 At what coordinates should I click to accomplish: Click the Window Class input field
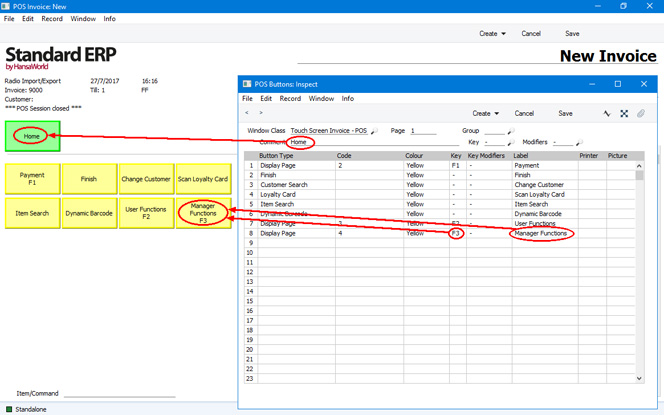(x=329, y=131)
